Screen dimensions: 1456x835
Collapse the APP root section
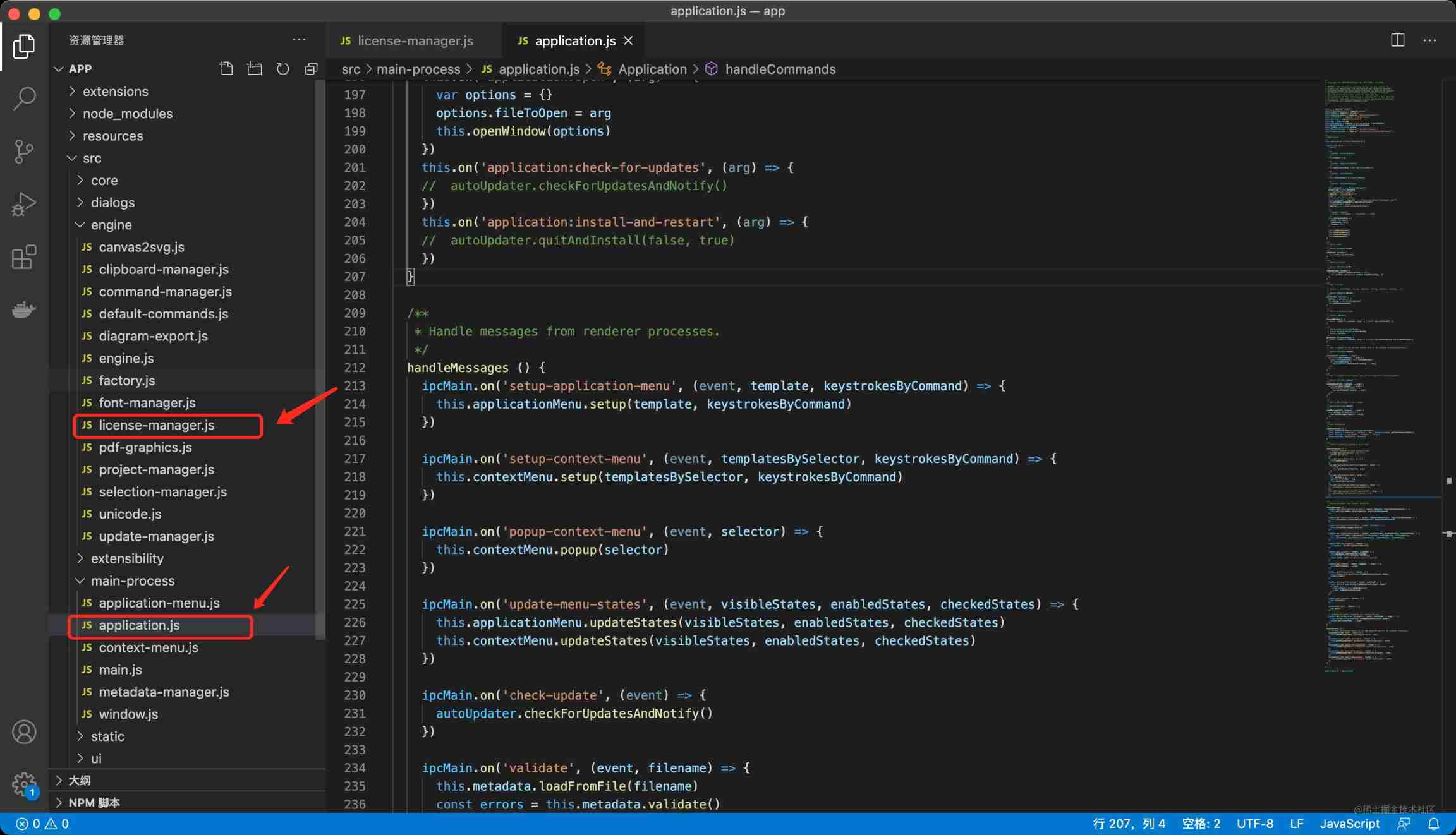point(80,68)
